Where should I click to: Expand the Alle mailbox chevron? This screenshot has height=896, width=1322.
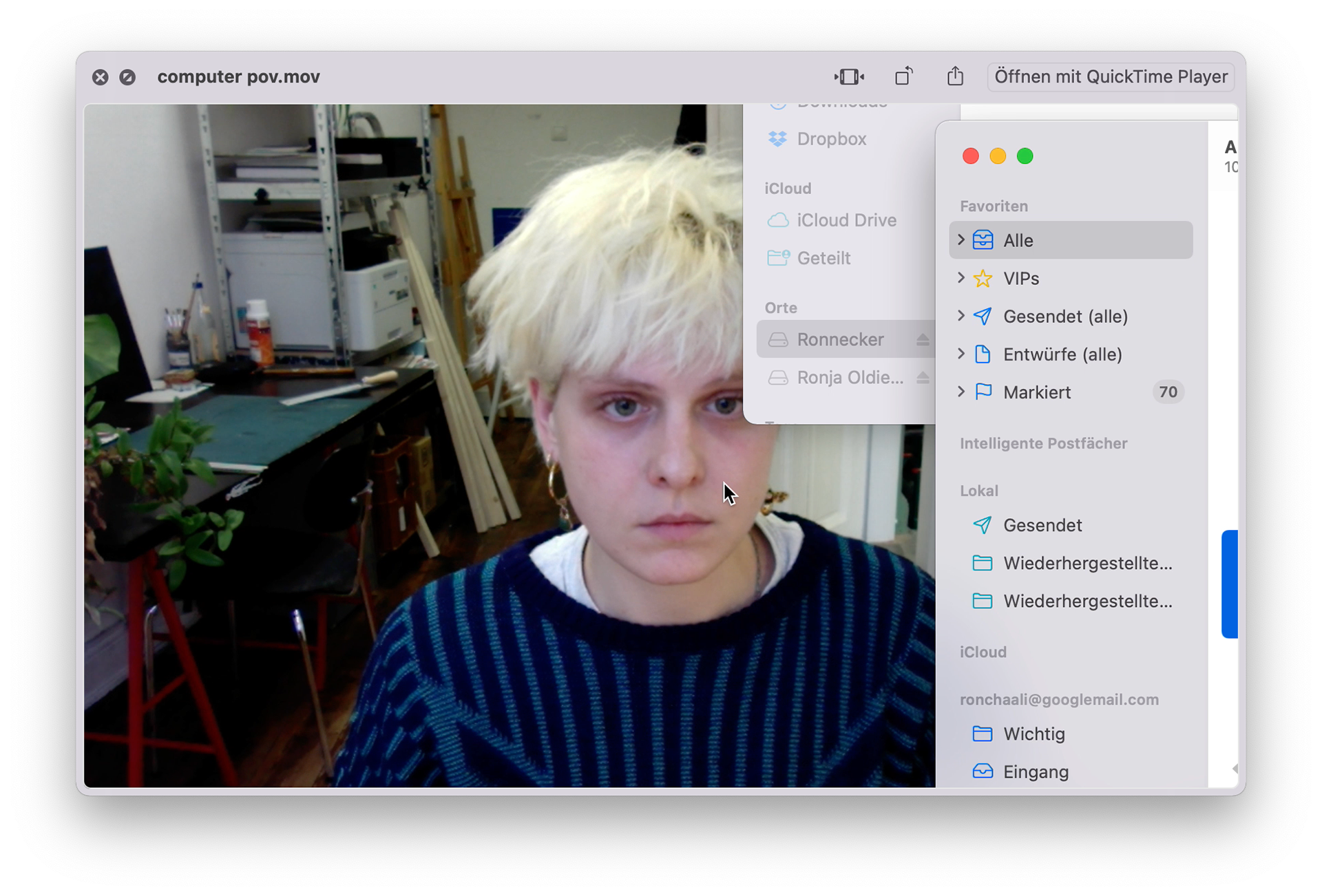[961, 239]
